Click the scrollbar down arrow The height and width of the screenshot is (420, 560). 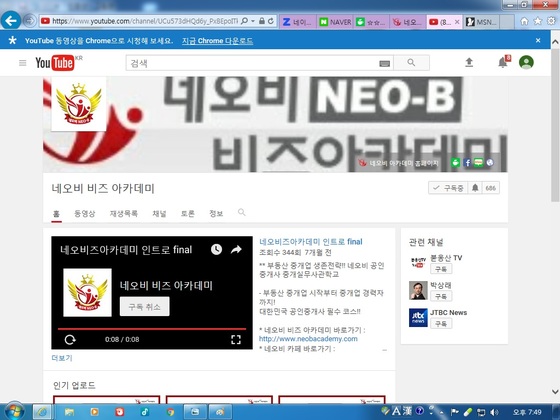(x=555, y=392)
